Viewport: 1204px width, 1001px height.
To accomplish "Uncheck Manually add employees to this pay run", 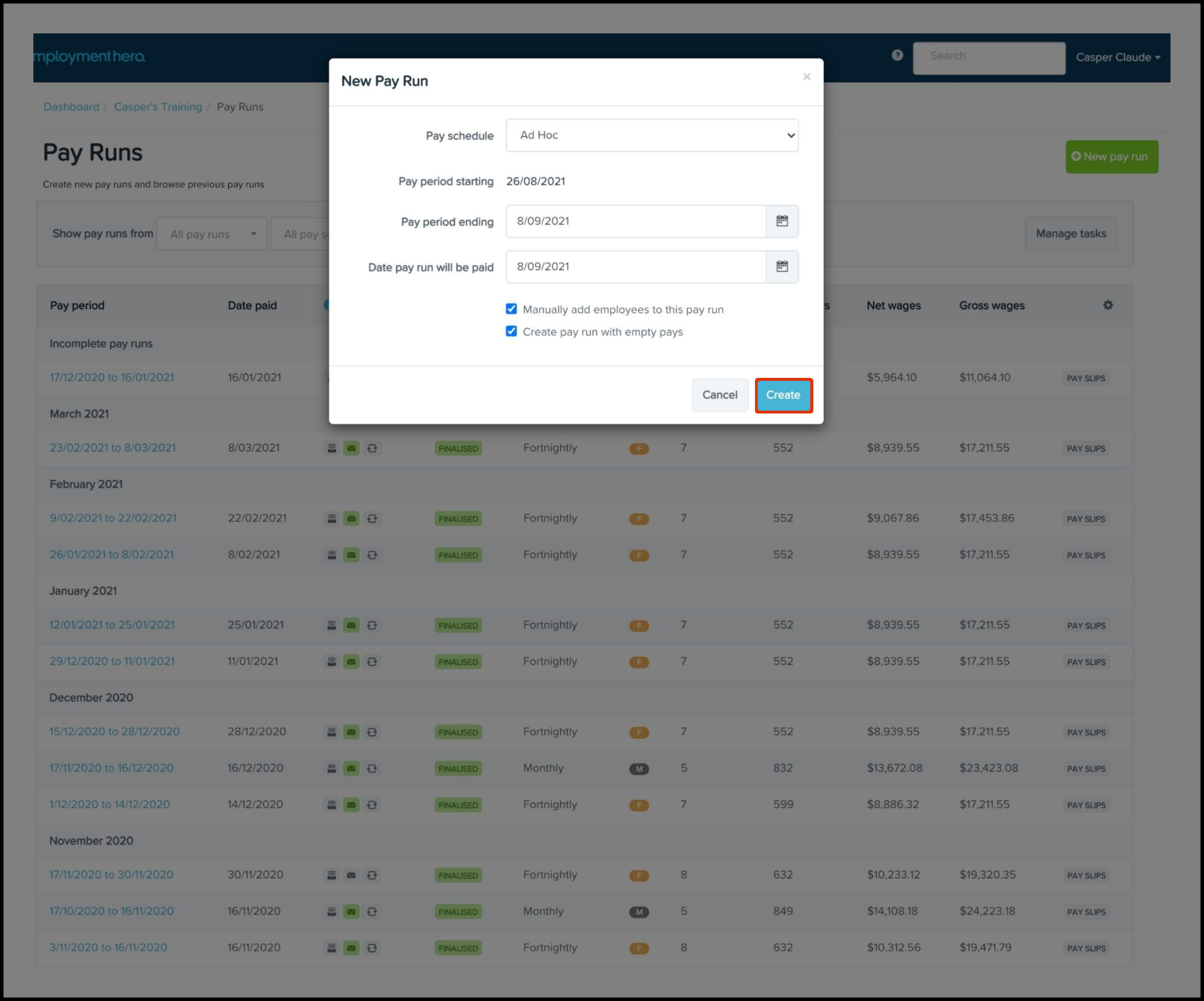I will tap(511, 309).
